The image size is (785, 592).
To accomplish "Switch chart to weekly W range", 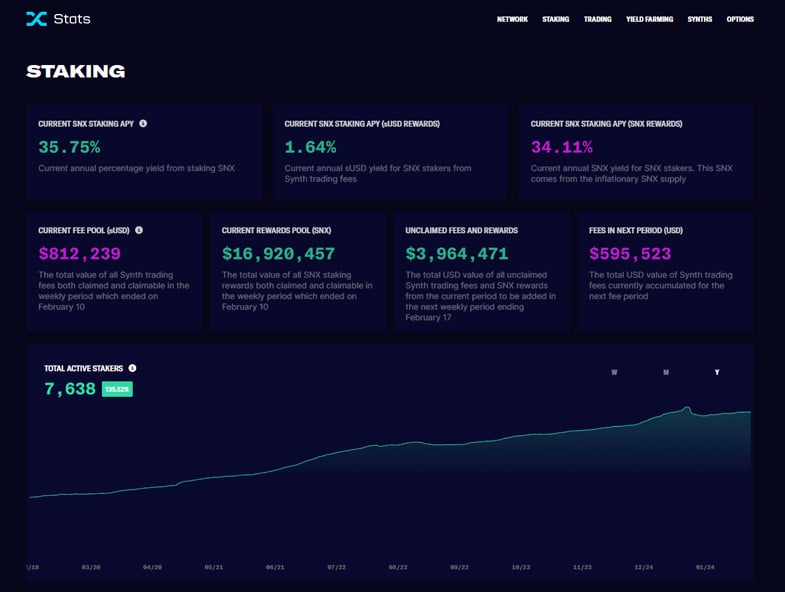I will coord(614,372).
